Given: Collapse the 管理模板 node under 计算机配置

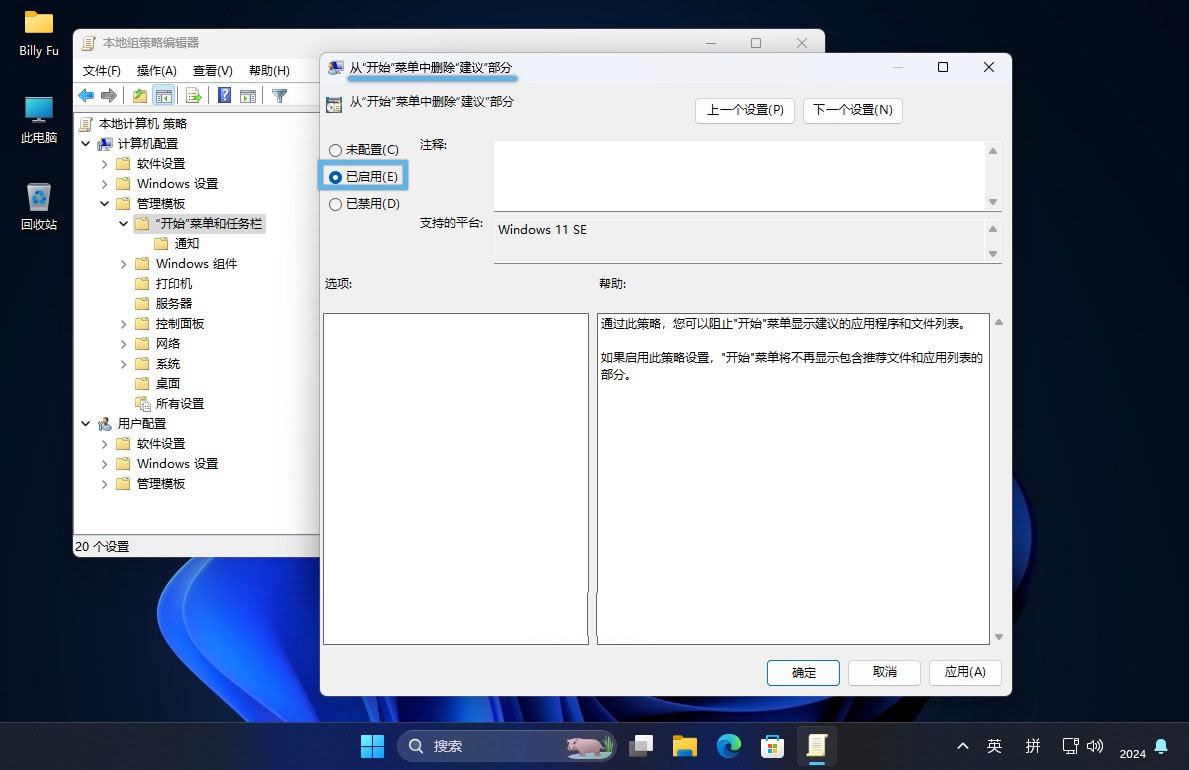Looking at the screenshot, I should 105,204.
